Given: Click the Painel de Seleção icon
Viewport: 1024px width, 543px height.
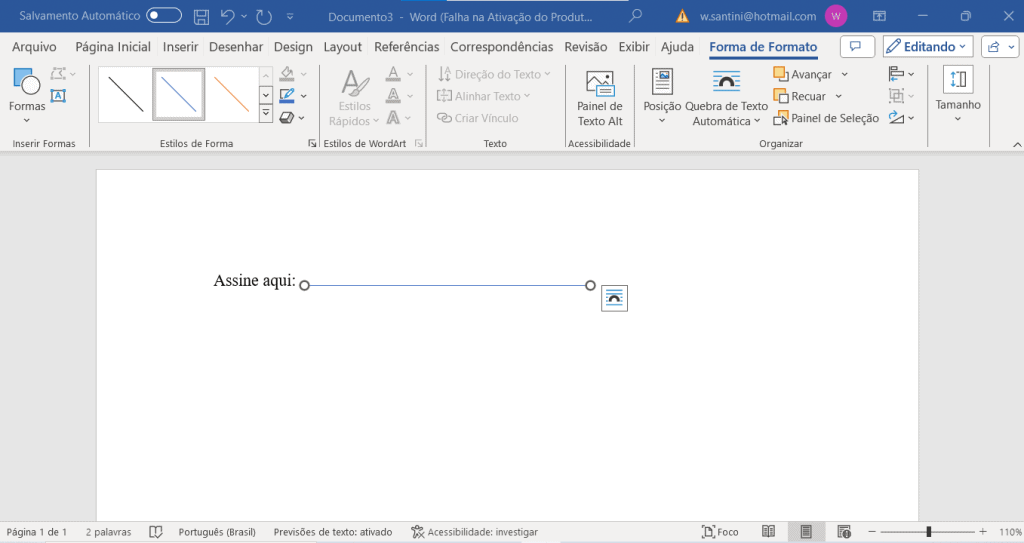Looking at the screenshot, I should click(x=781, y=118).
